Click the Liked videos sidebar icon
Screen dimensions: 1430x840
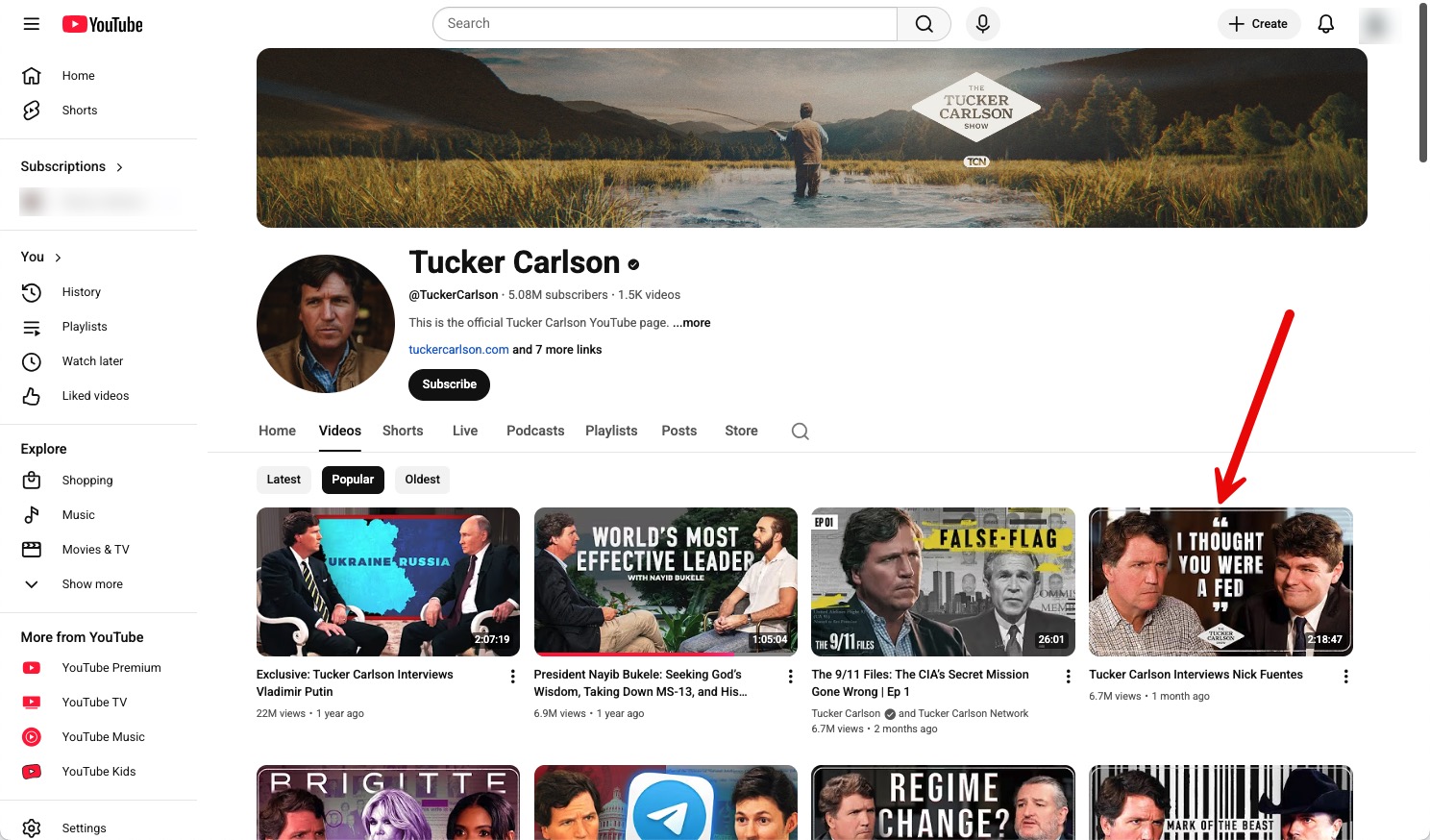click(x=32, y=395)
